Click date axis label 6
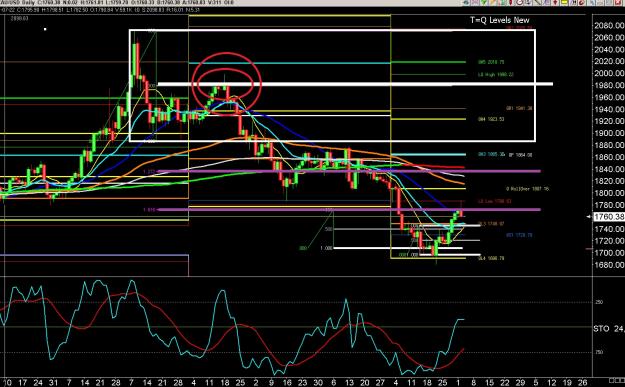The image size is (625, 387). click(334, 383)
